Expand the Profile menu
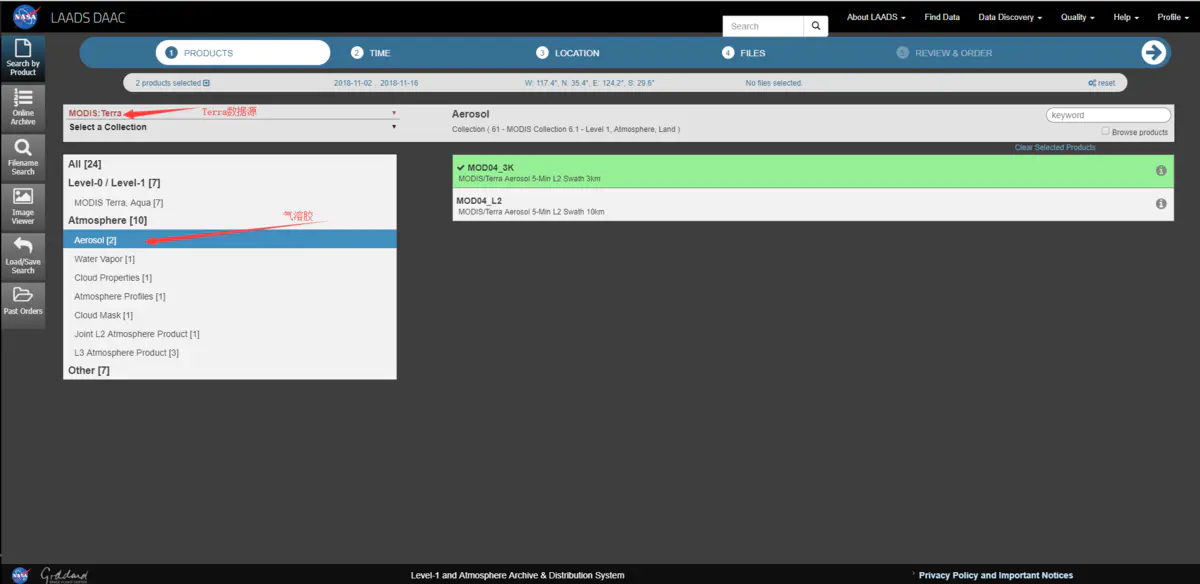Screen dimensions: 1200x584 tap(1173, 17)
